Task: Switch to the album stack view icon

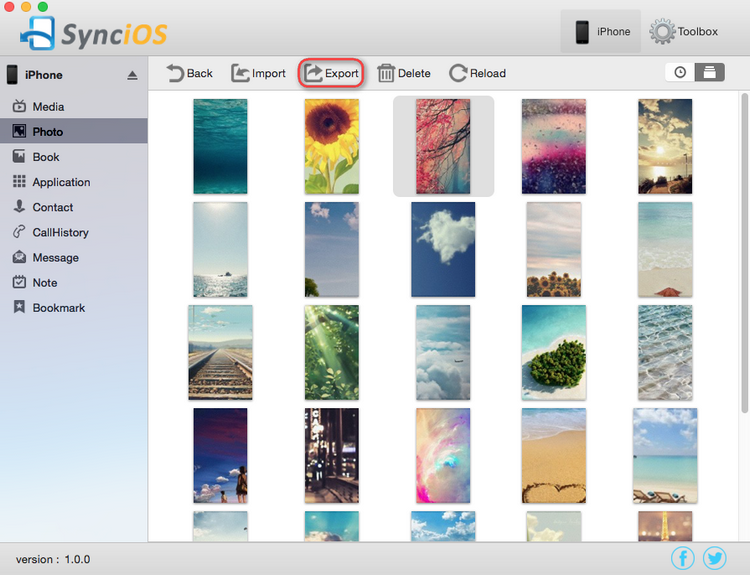Action: [x=710, y=72]
